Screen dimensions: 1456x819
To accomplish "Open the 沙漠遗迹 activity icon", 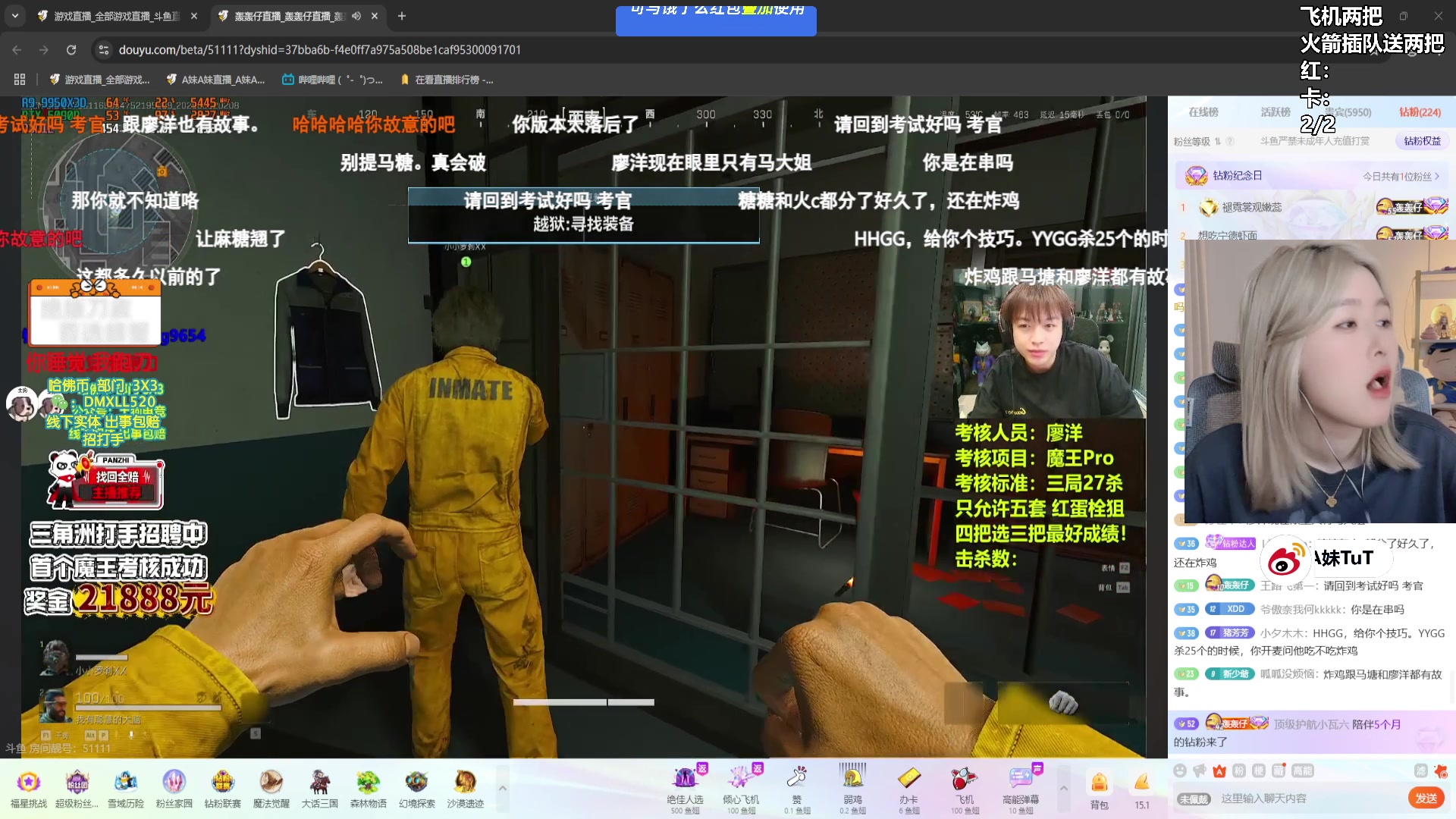I will (465, 789).
